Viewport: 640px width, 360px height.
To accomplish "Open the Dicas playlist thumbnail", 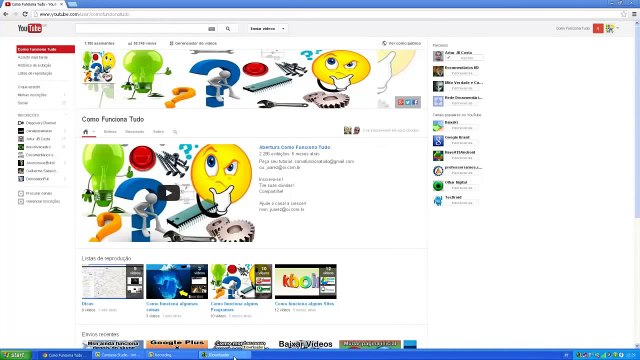I will (x=113, y=281).
